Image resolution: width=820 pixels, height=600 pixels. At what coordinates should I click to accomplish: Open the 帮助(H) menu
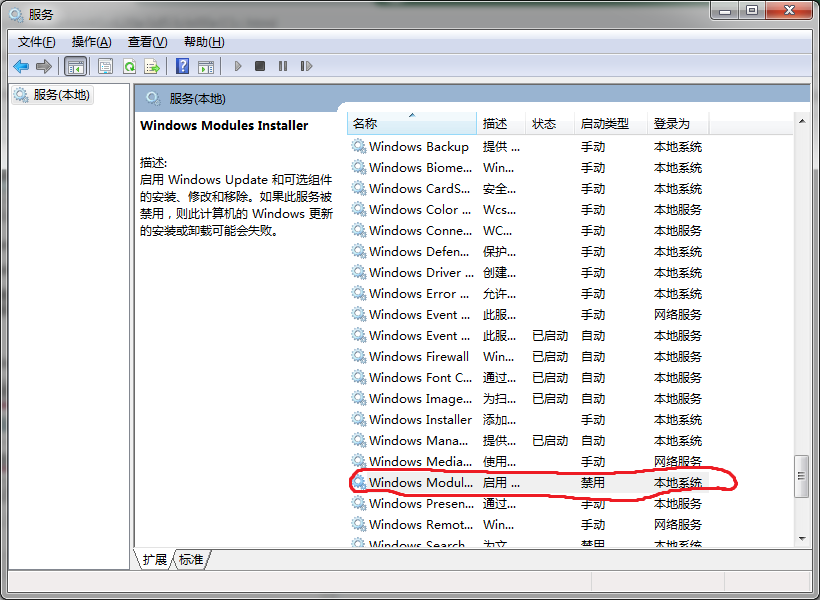(204, 42)
